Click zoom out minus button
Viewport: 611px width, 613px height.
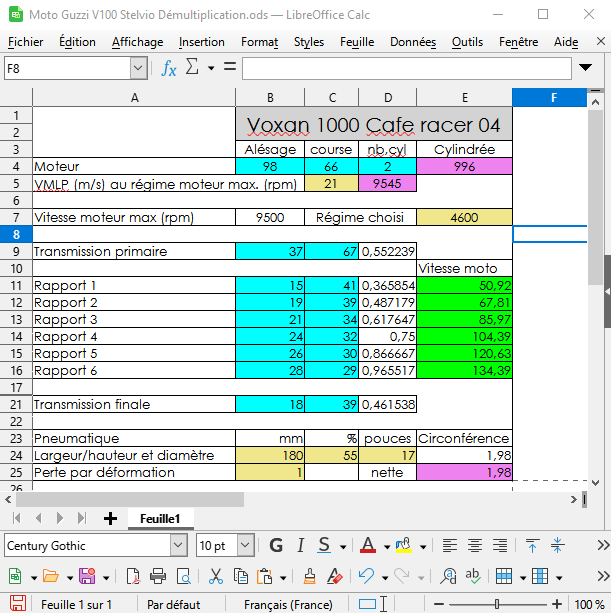point(439,604)
